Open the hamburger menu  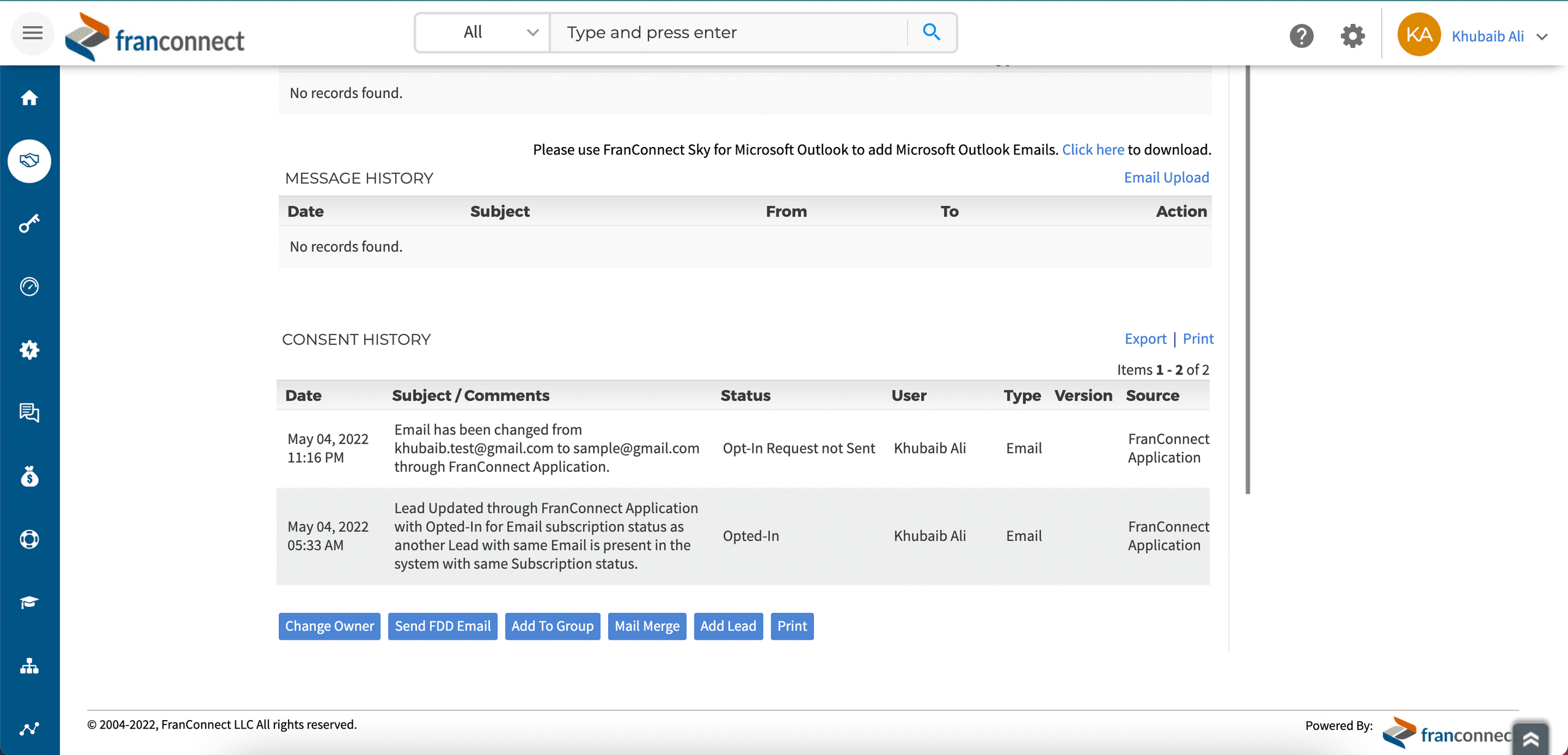pos(32,33)
